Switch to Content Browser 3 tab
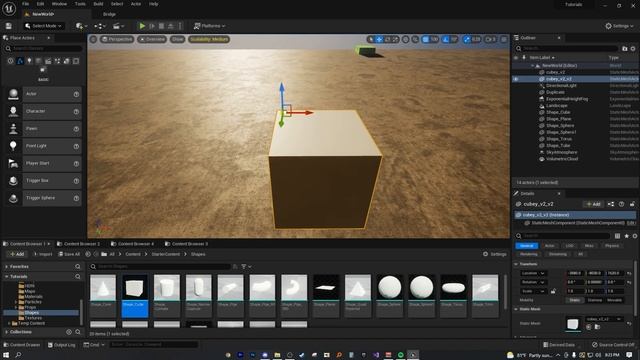The width and height of the screenshot is (640, 360). [x=187, y=244]
